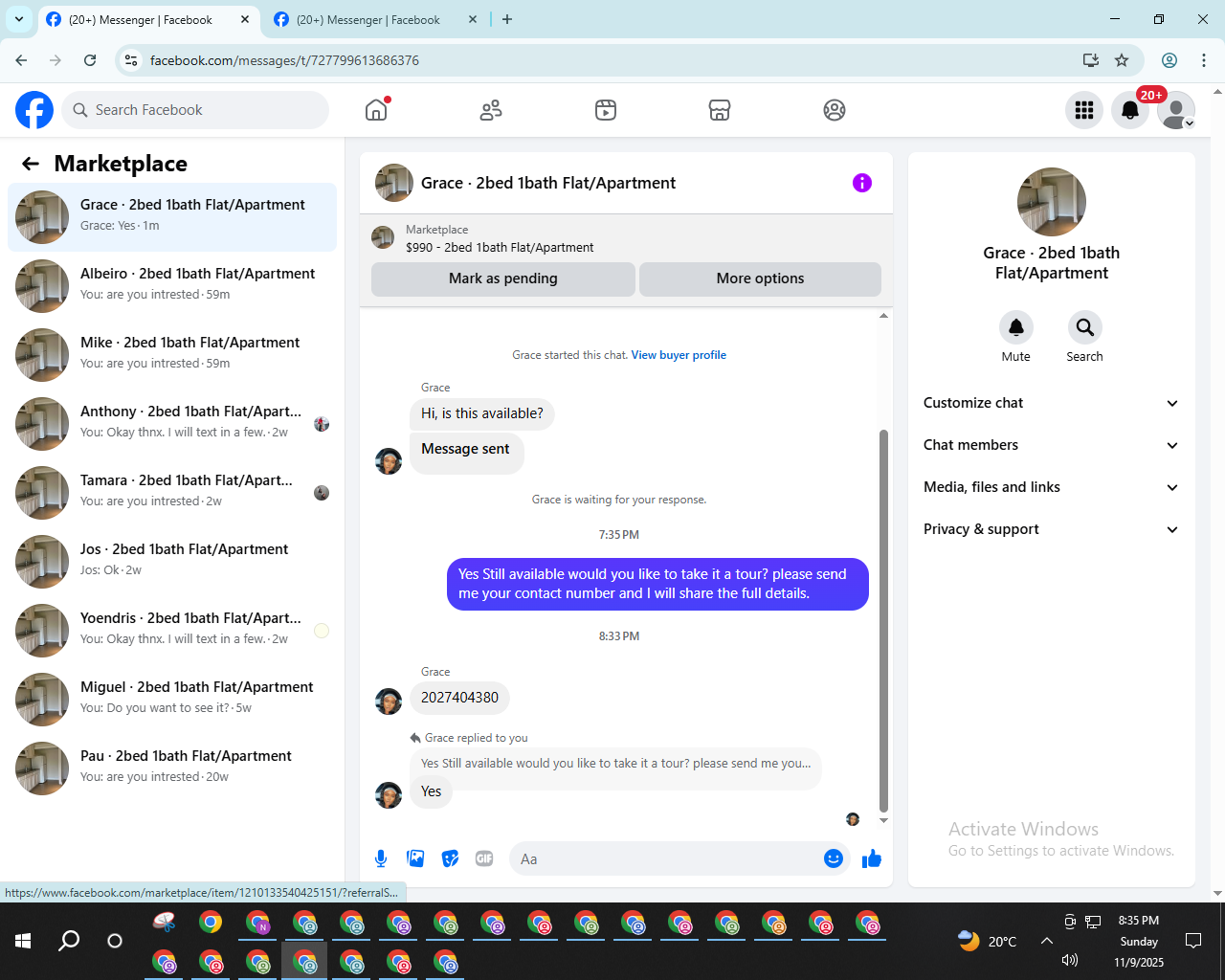The image size is (1225, 980).
Task: Click the site information icon in address bar
Action: point(132,60)
